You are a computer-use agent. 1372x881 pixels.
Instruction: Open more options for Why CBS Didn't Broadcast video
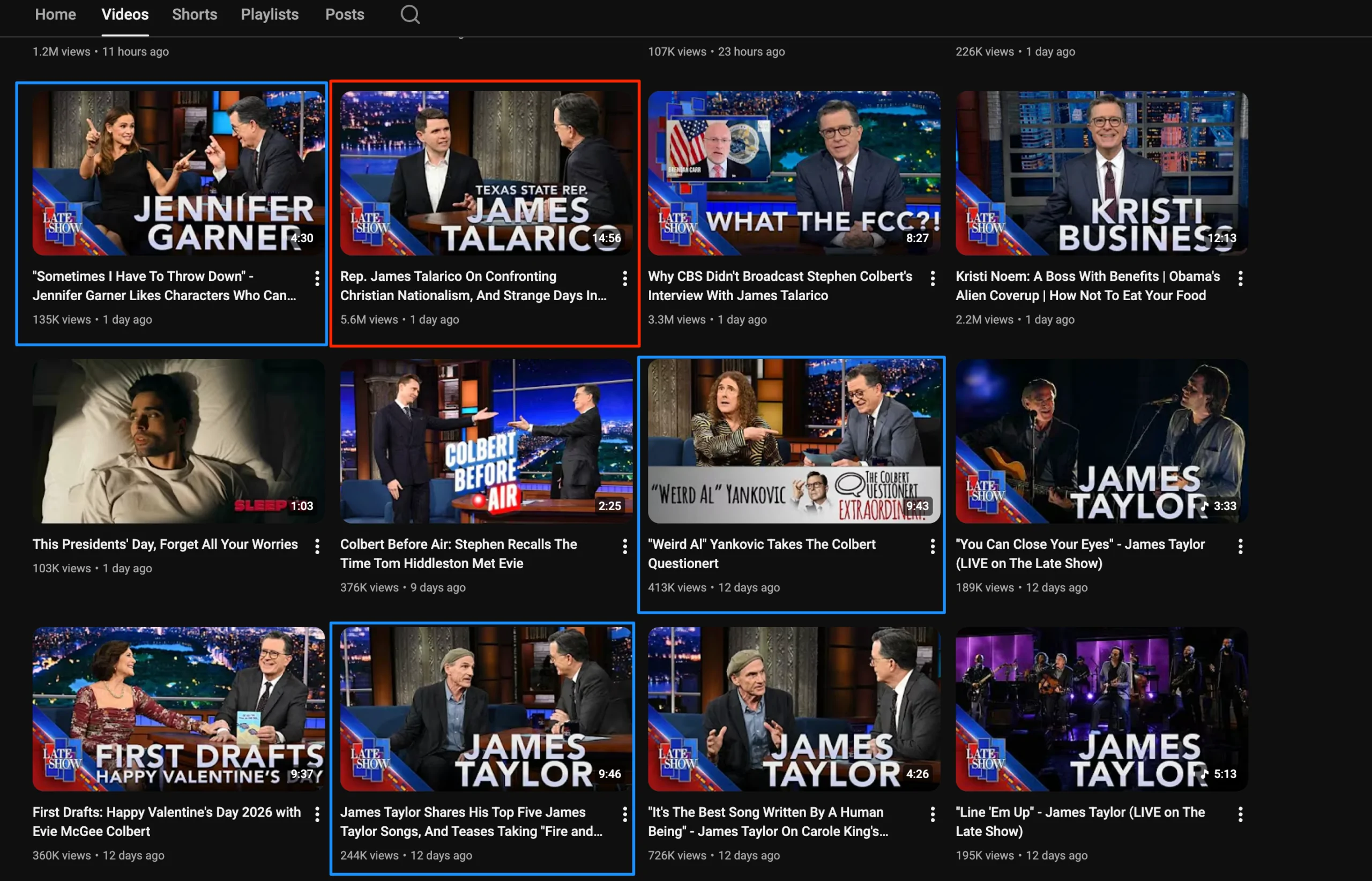tap(933, 279)
